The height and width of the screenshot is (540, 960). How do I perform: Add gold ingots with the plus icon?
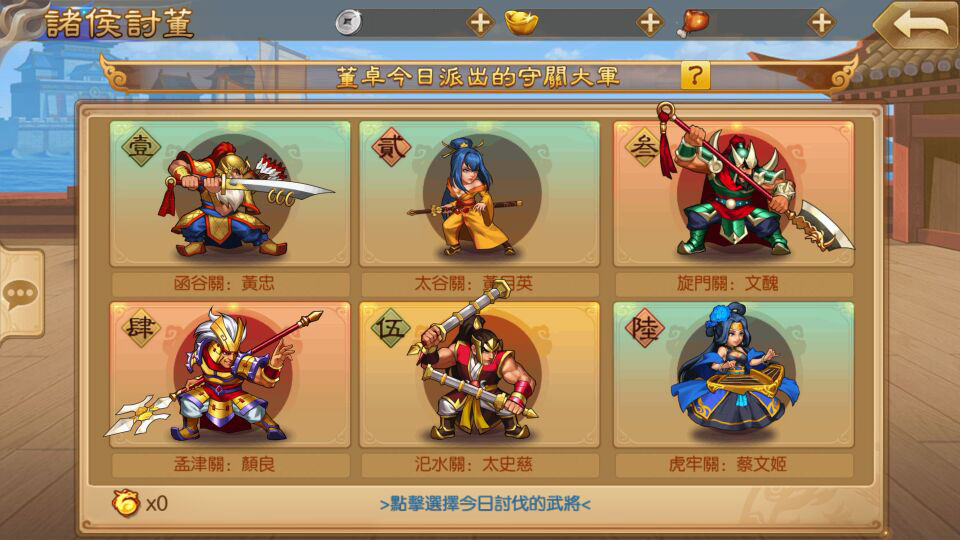coord(650,23)
